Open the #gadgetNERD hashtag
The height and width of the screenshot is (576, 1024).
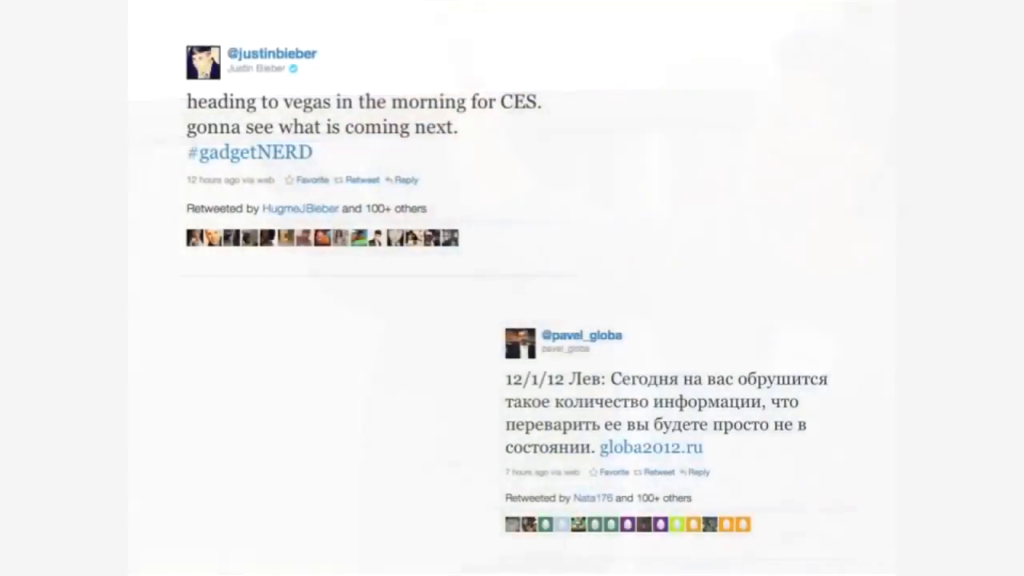(x=249, y=152)
